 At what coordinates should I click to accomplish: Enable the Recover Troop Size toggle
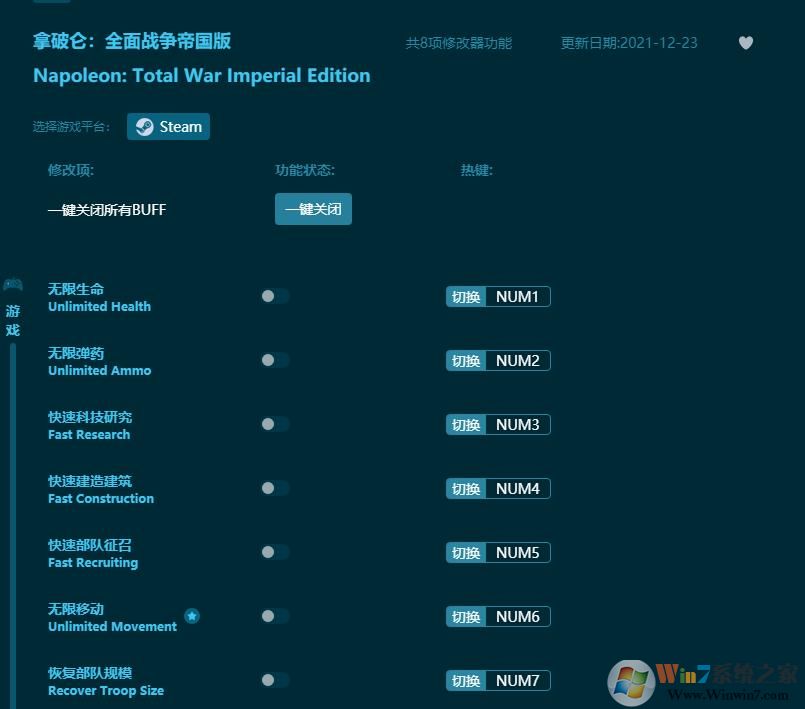pos(275,680)
